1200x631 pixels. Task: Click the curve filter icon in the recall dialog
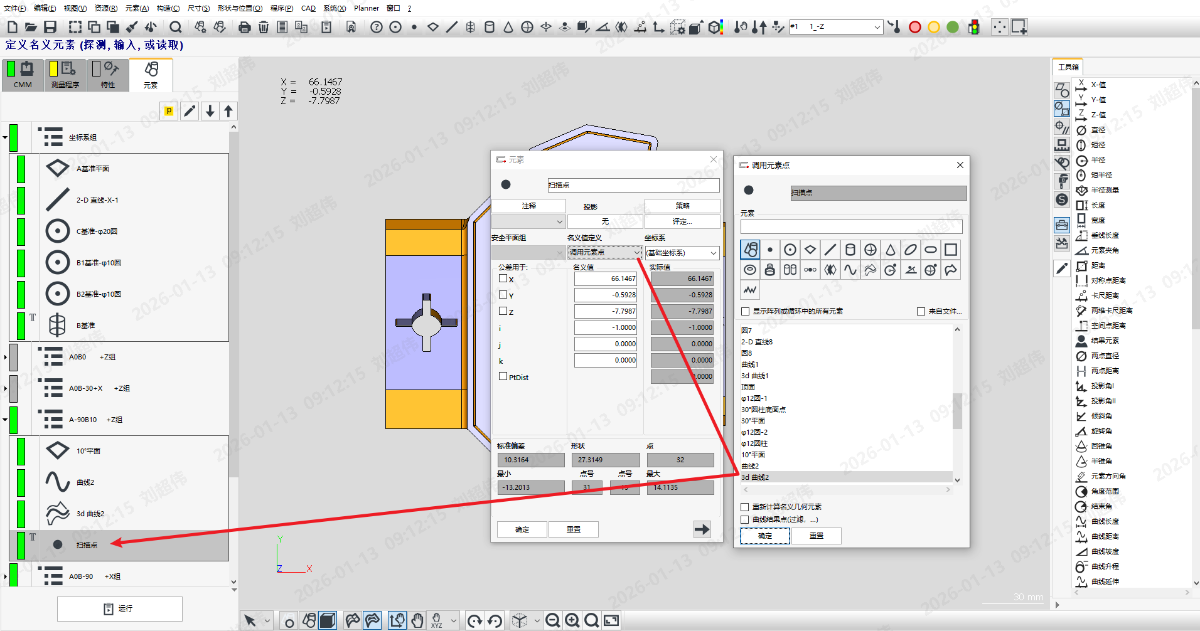pos(850,269)
